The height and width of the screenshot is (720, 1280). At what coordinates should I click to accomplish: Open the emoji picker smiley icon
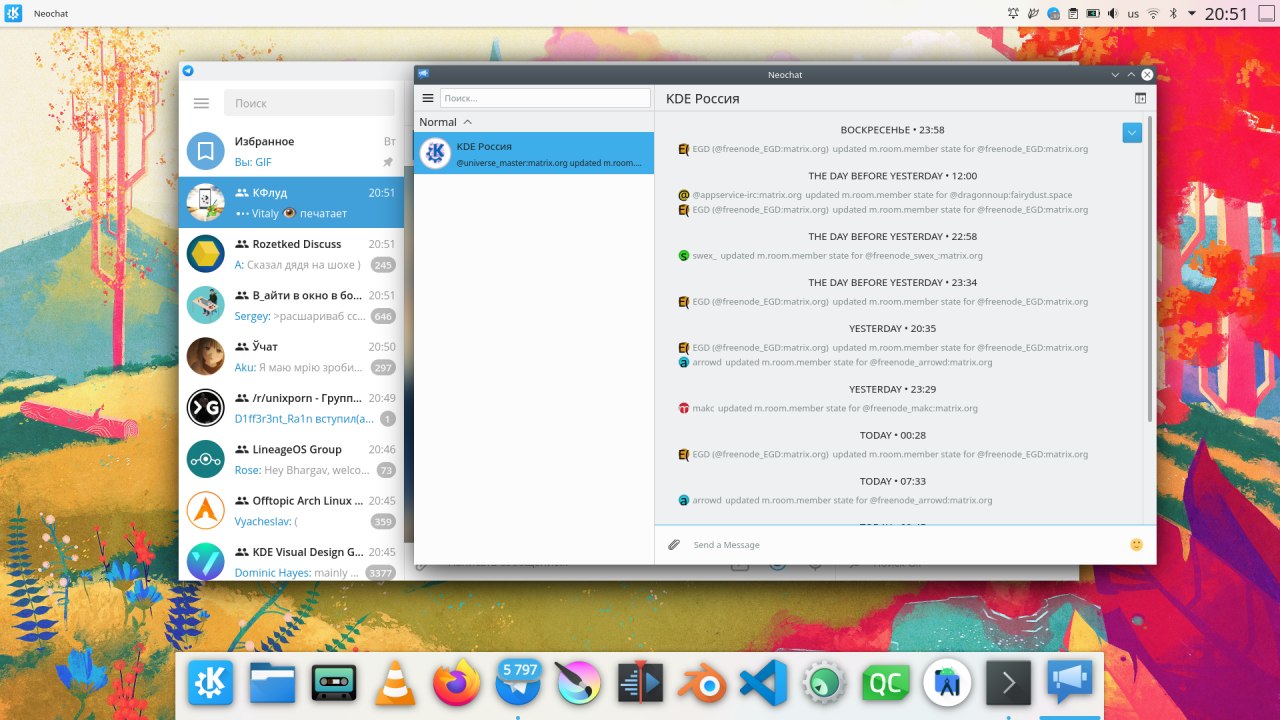[1136, 545]
